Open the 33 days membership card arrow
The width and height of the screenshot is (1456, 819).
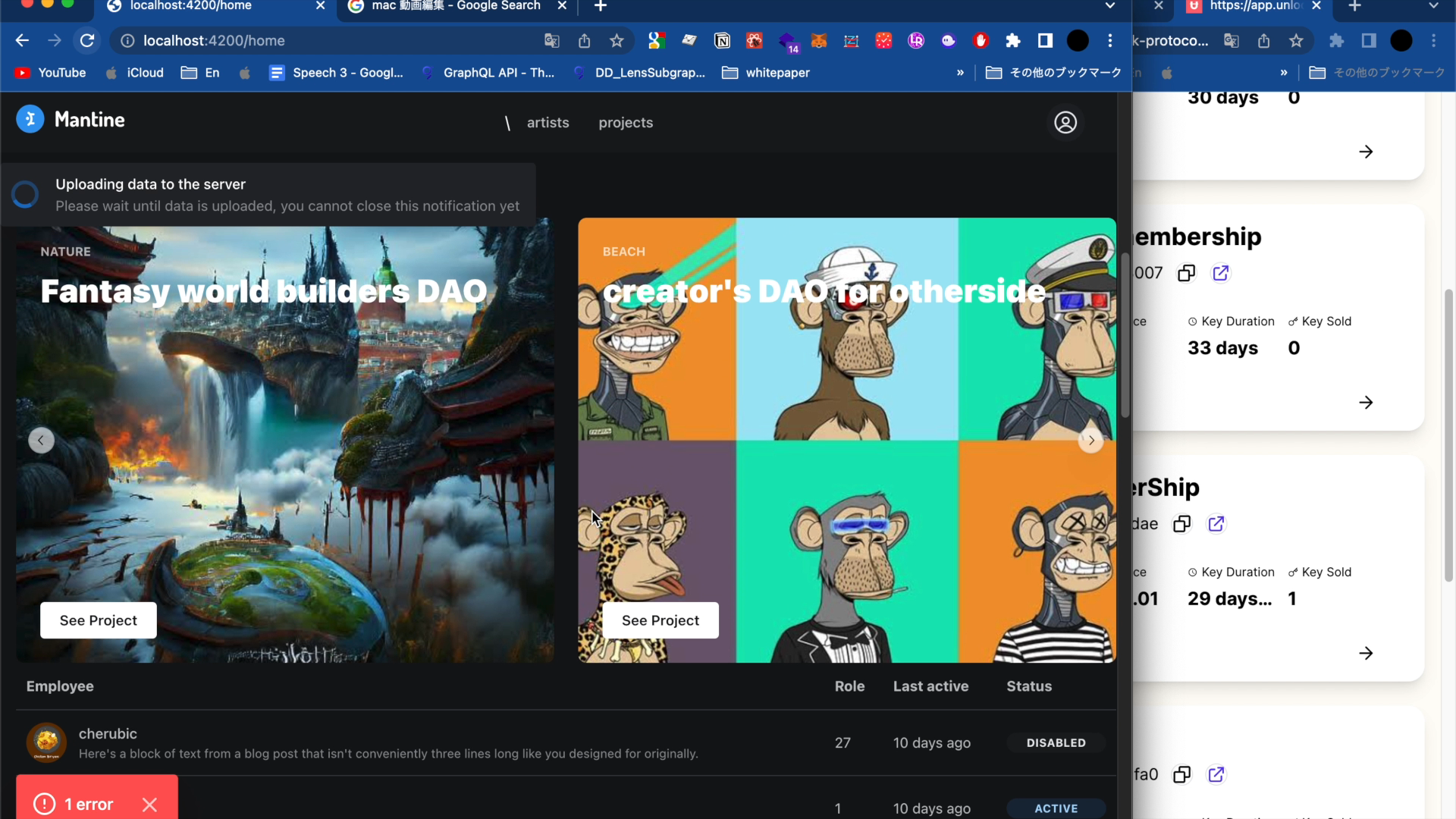[x=1366, y=403]
